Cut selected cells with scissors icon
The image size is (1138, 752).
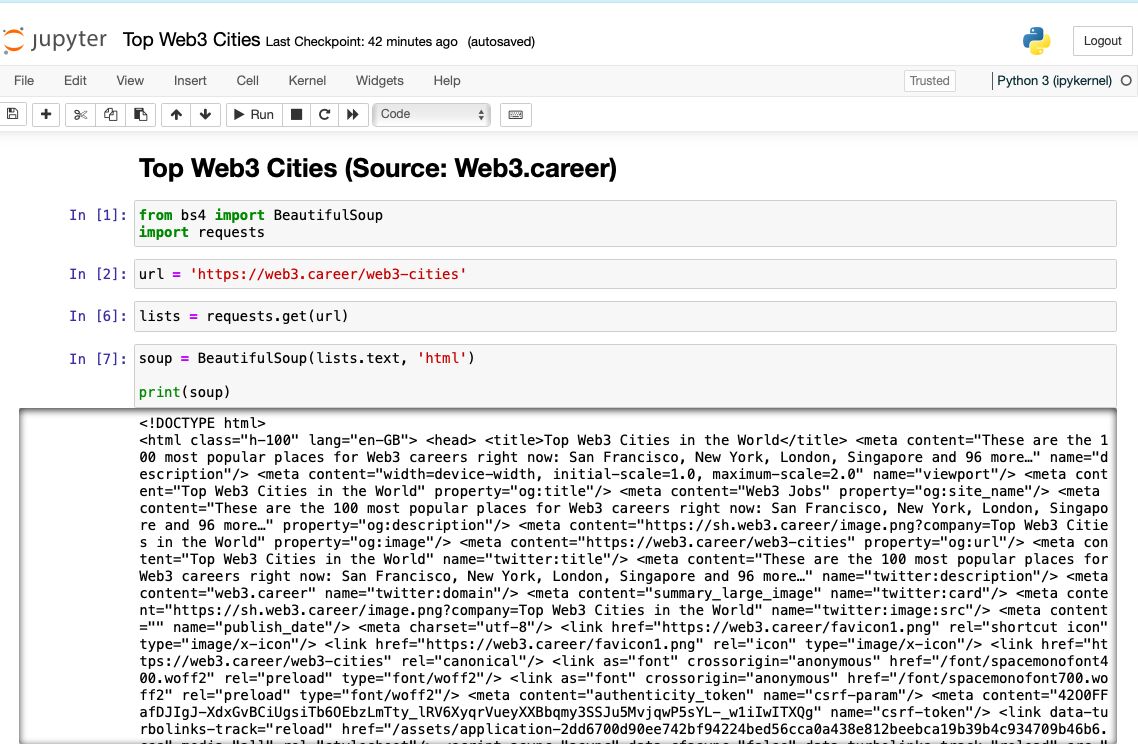[81, 114]
